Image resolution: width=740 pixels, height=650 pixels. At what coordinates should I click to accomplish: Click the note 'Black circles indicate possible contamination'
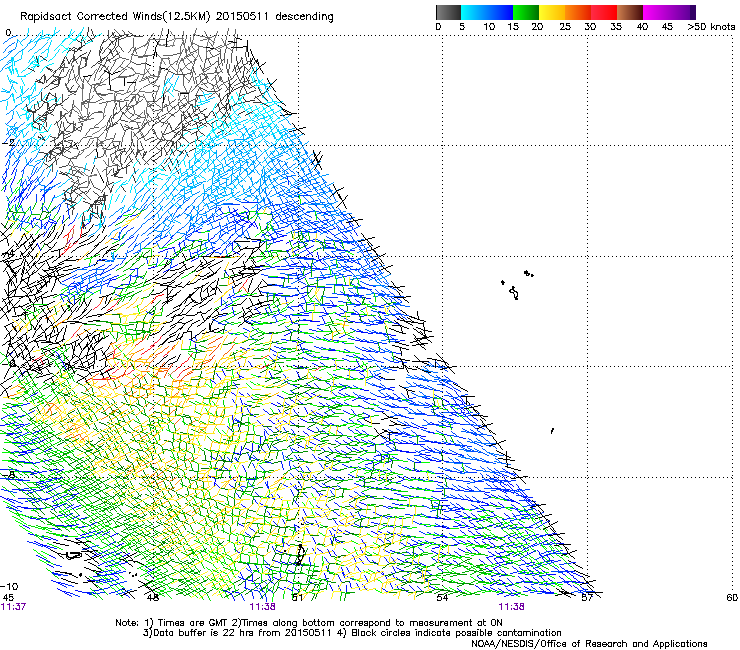[456, 633]
